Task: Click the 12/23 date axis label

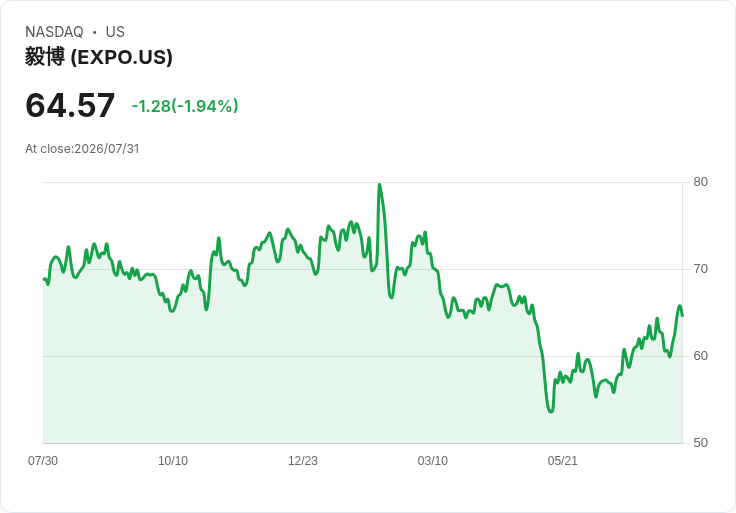Action: coord(303,461)
